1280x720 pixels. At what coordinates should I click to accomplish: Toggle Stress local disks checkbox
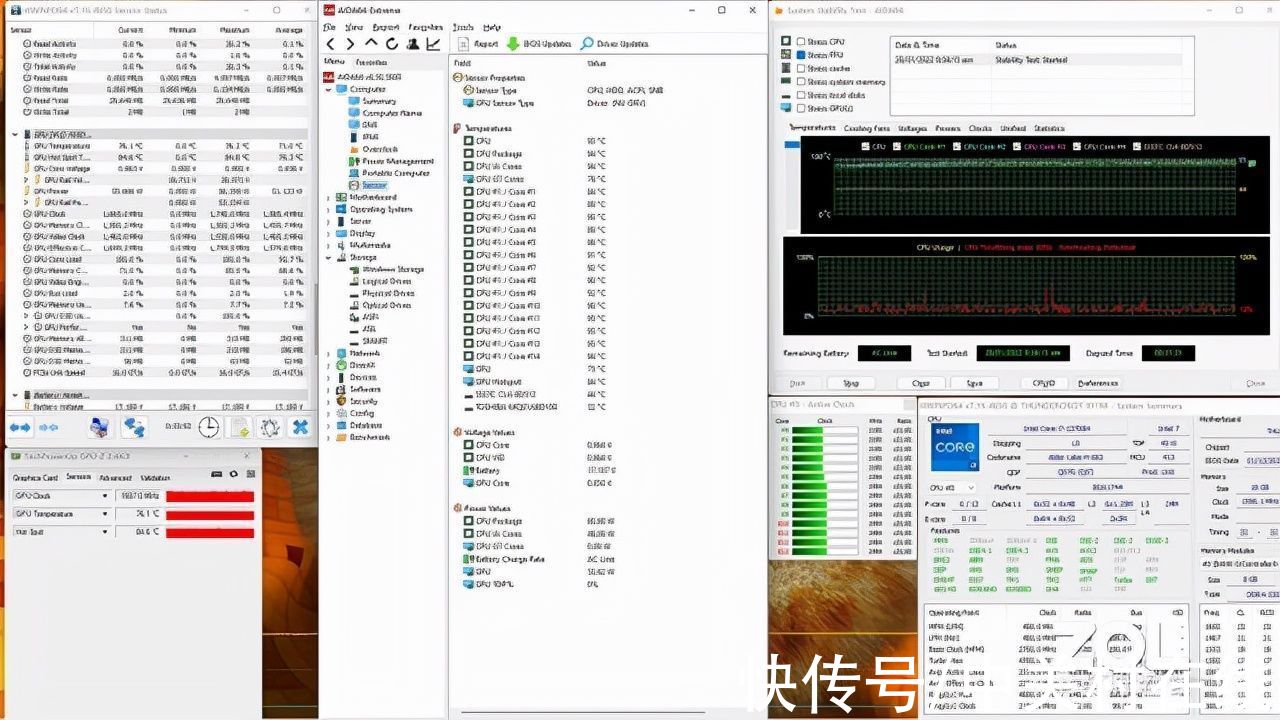[801, 95]
